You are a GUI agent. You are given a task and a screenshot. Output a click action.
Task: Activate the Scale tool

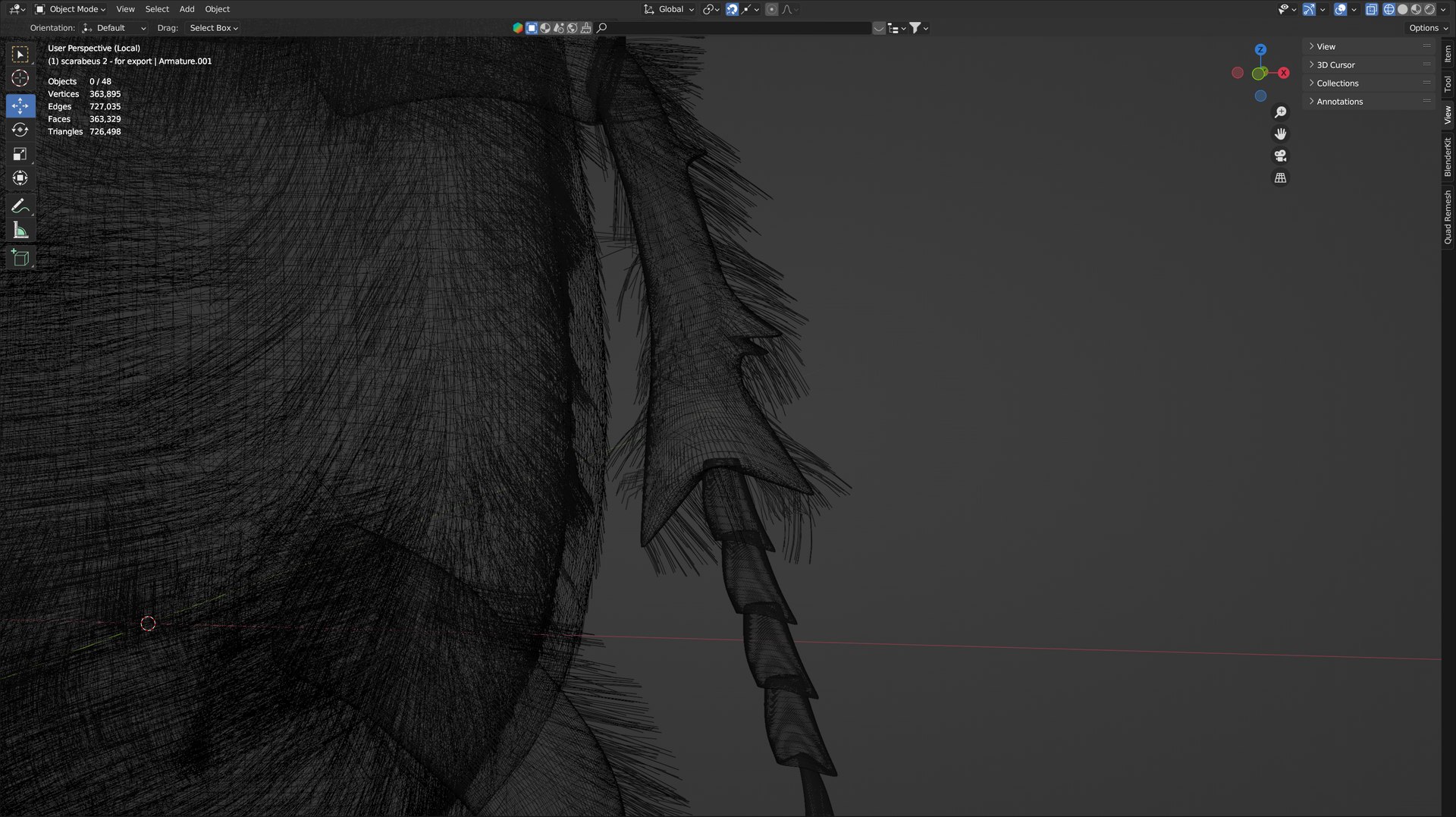point(20,154)
